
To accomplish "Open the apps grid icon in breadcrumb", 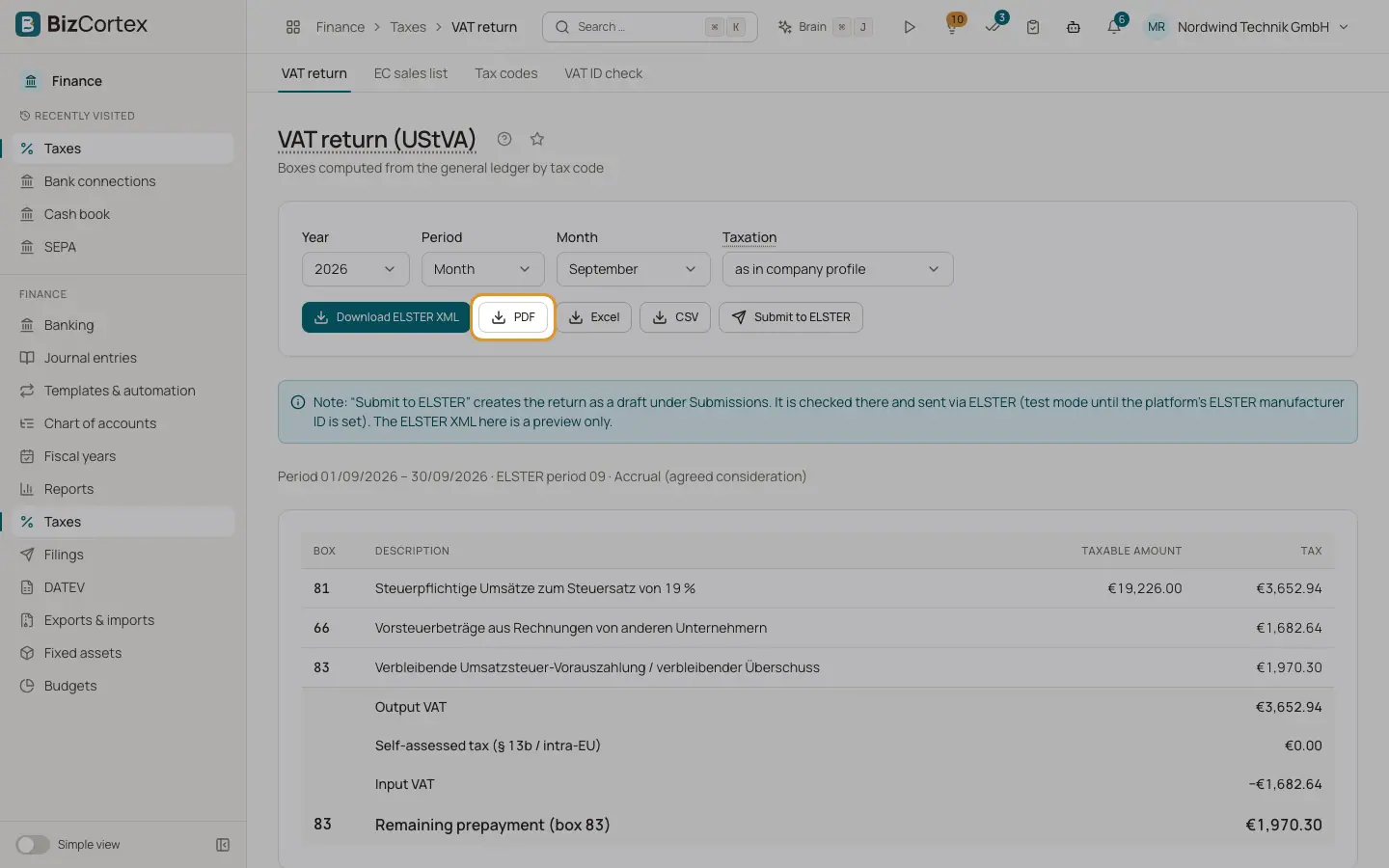I will click(293, 27).
